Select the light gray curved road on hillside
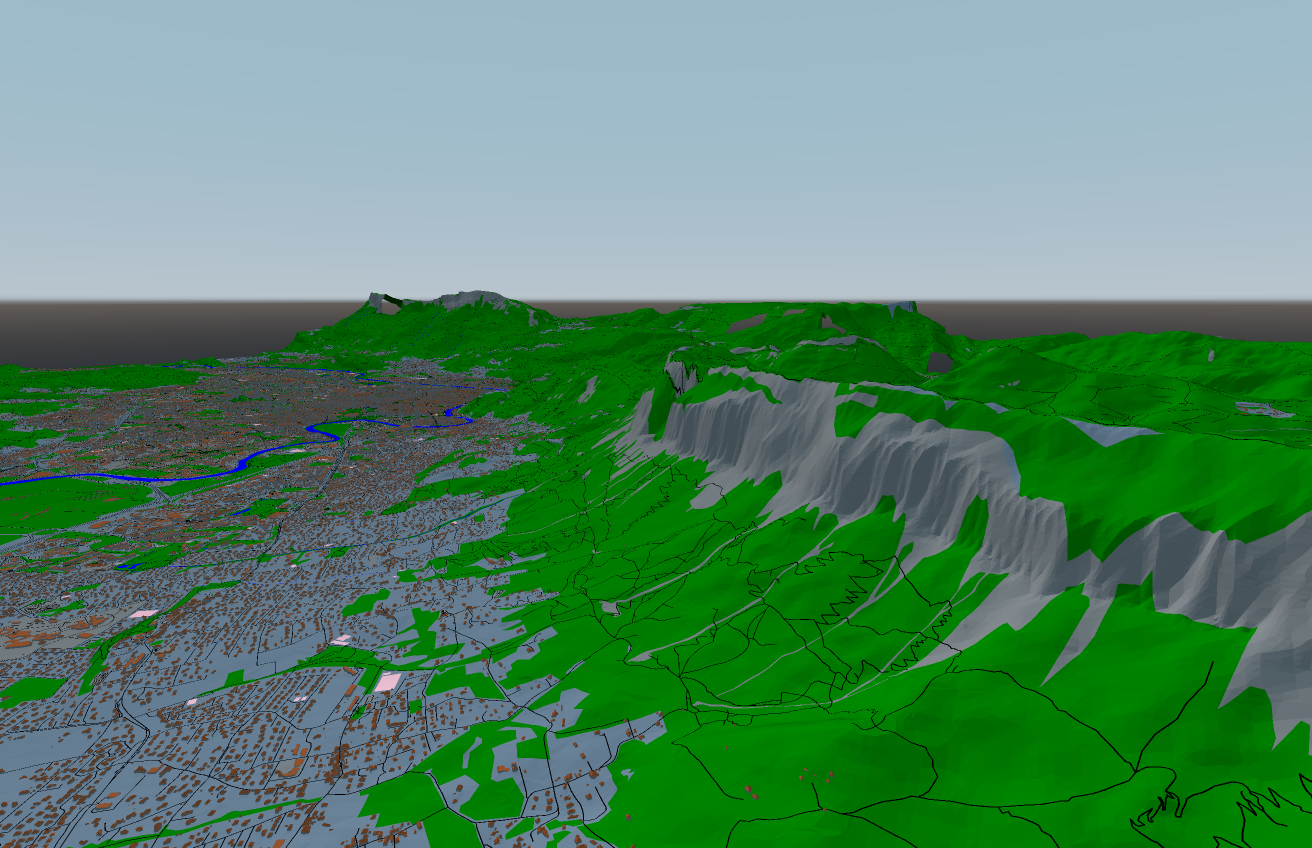Viewport: 1312px width, 848px height. (x=760, y=680)
